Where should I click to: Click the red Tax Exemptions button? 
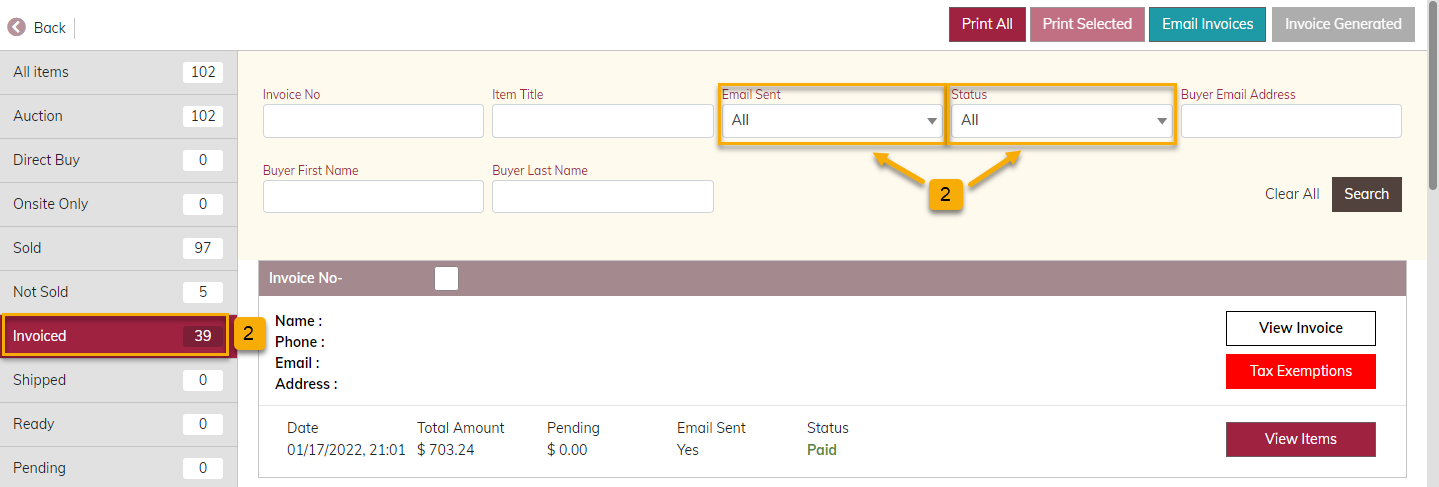click(1300, 371)
